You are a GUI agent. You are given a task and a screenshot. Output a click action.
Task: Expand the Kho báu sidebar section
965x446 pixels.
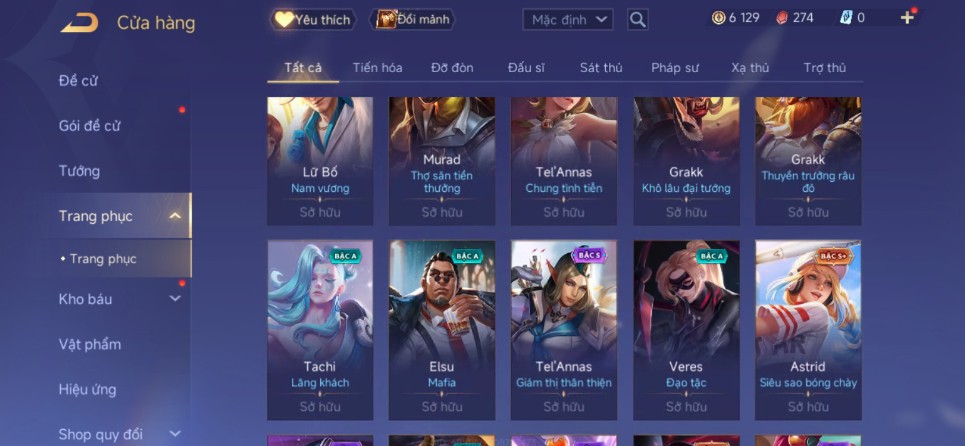175,299
